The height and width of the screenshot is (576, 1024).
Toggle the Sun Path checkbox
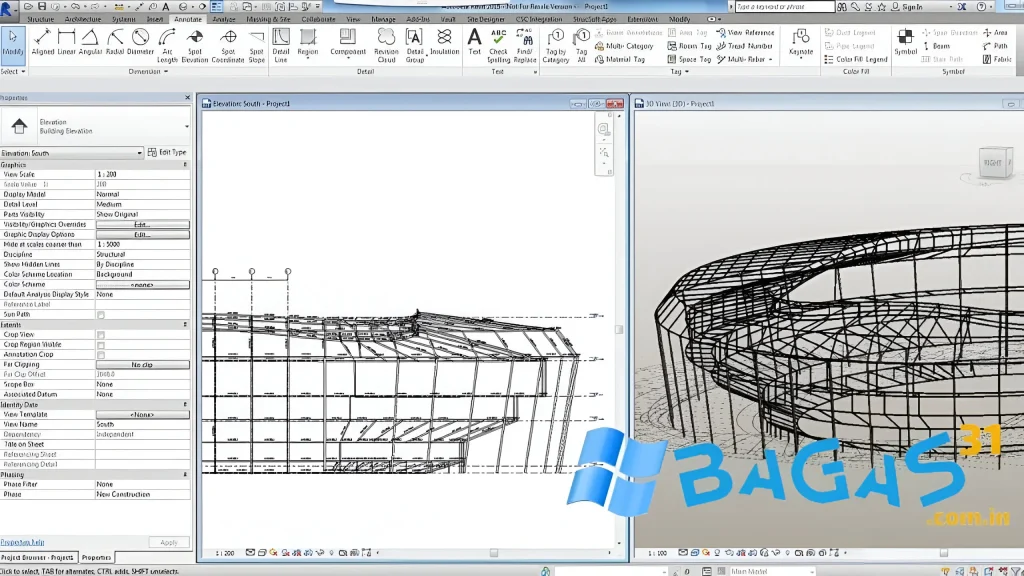pyautogui.click(x=101, y=315)
